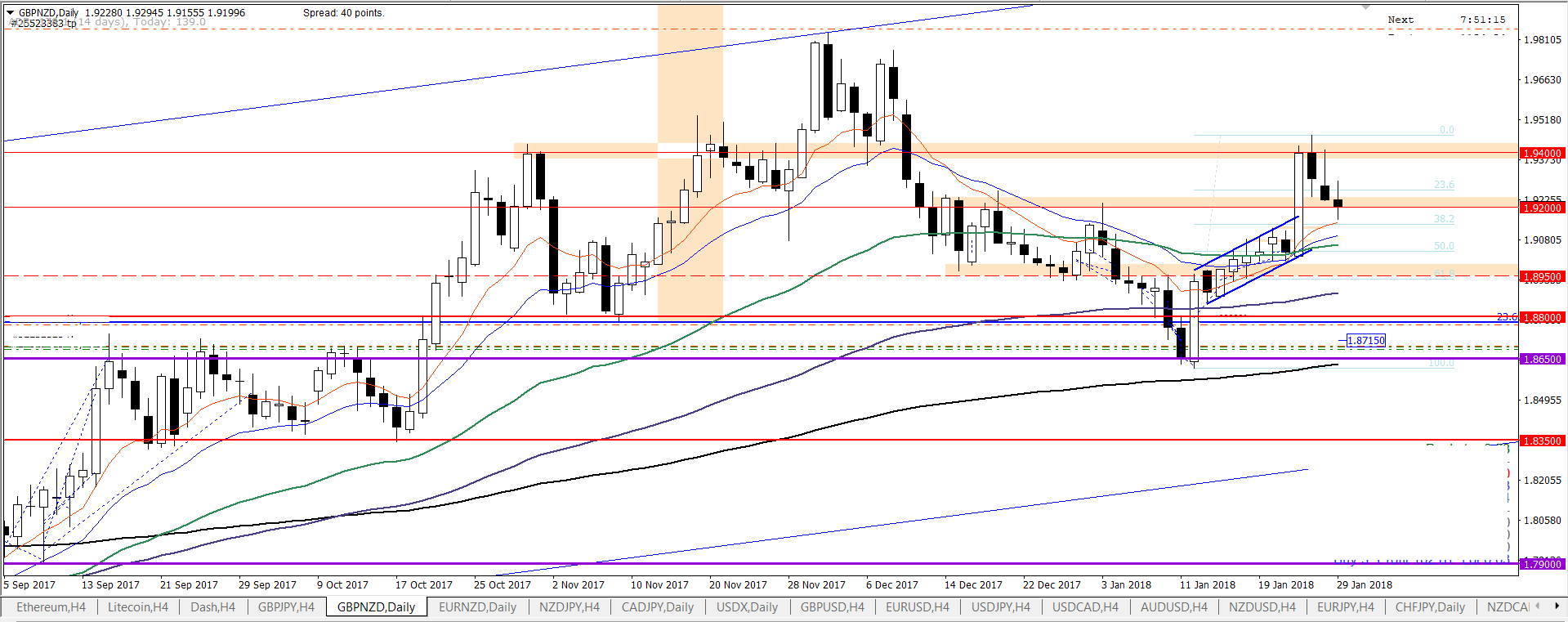Switch to the Ethereum,H4 chart tab
The image size is (1568, 622).
[x=51, y=607]
